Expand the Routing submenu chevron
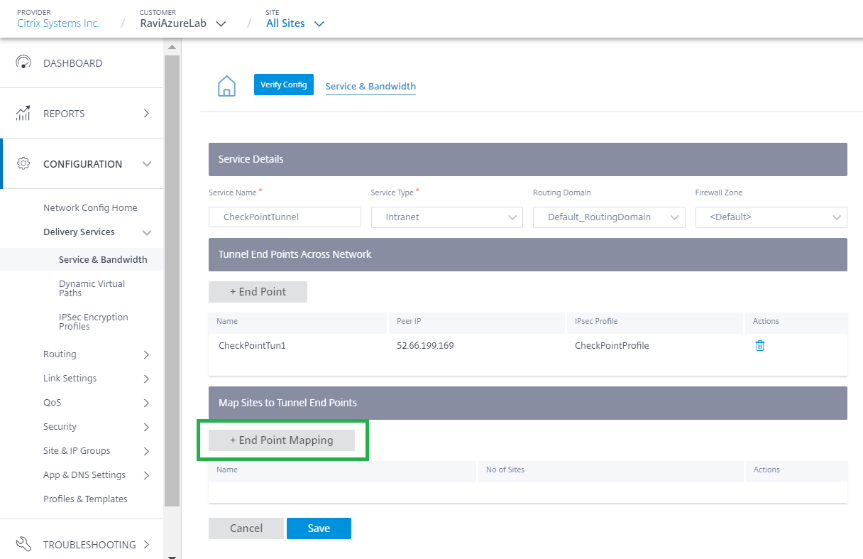863x559 pixels. (x=146, y=354)
